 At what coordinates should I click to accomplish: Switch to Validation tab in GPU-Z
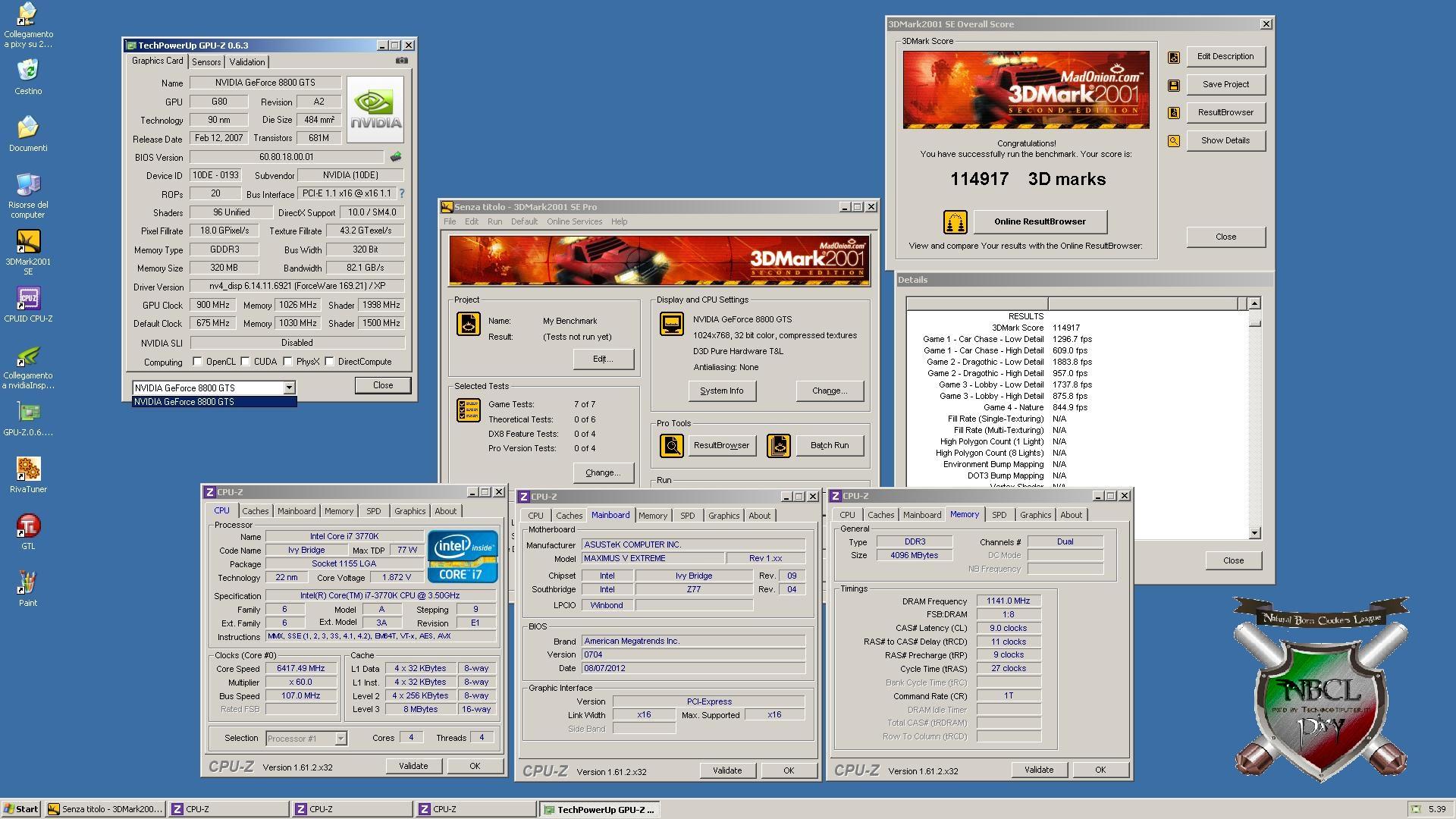247,62
